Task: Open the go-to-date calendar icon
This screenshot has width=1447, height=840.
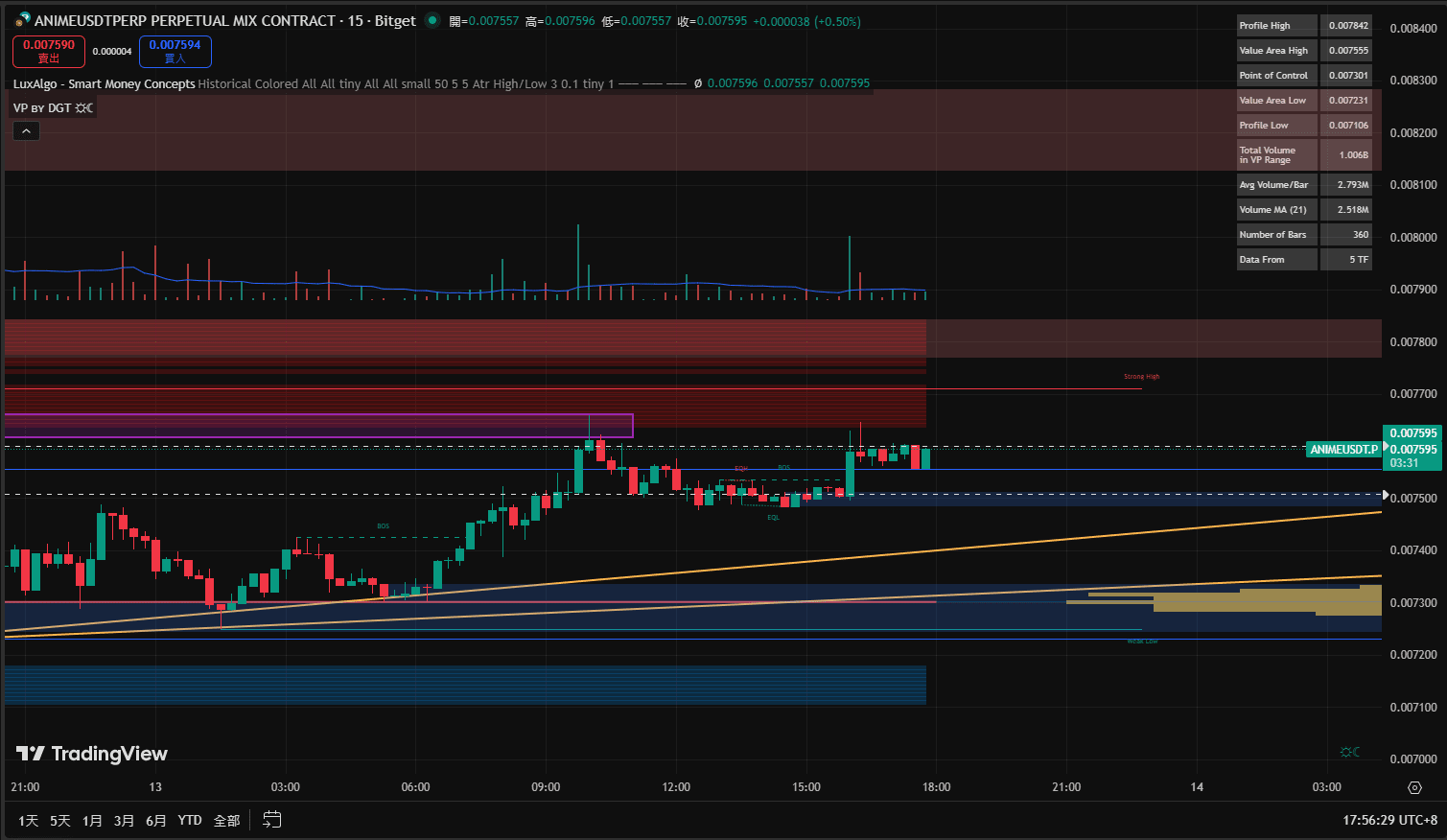Action: click(272, 820)
